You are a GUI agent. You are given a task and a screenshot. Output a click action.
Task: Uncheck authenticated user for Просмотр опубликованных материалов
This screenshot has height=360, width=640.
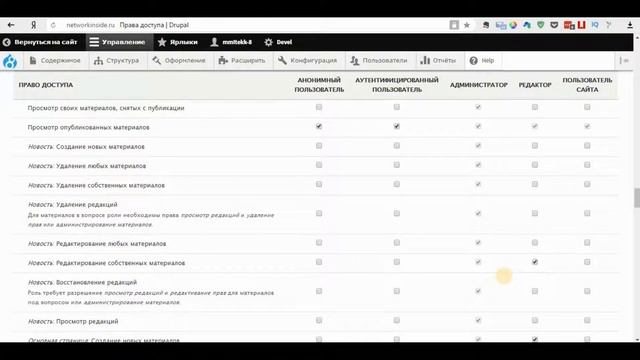397,126
